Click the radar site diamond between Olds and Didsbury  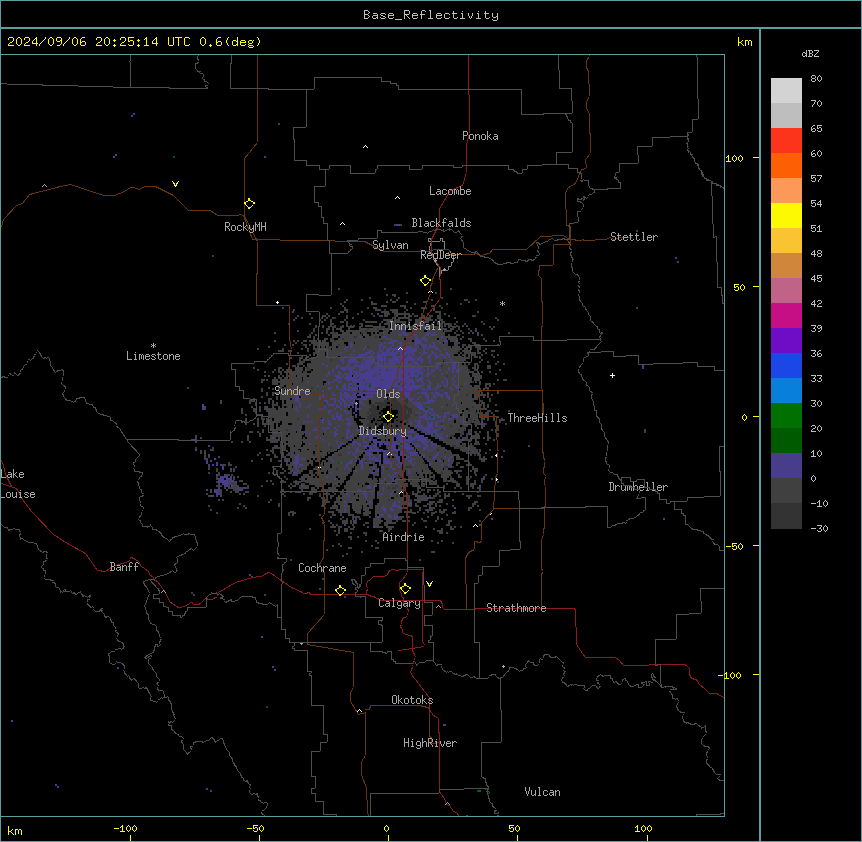(388, 417)
